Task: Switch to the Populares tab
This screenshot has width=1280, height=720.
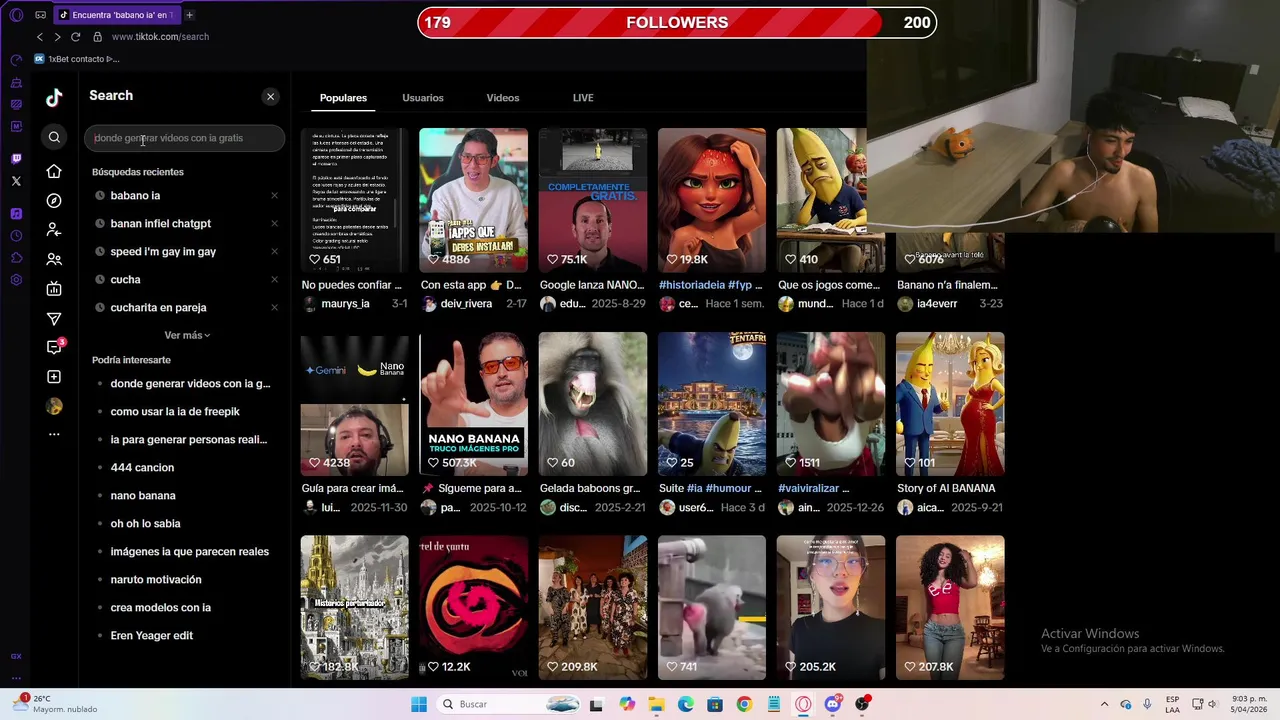Action: (x=343, y=98)
